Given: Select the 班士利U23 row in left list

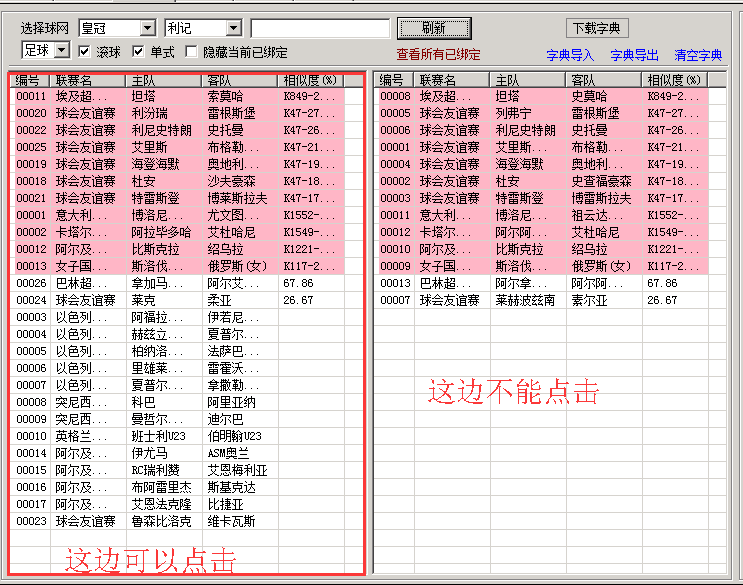Looking at the screenshot, I should 160,436.
